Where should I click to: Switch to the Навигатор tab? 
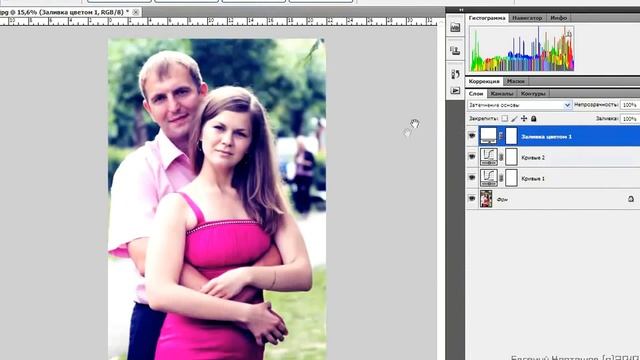tap(527, 18)
